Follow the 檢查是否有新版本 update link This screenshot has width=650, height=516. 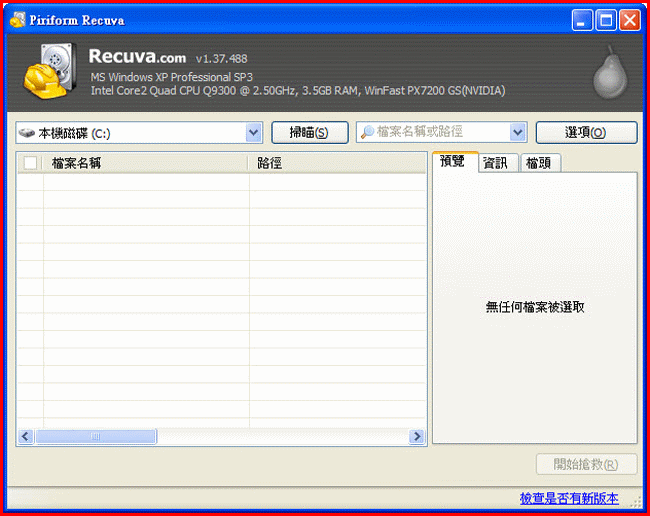click(x=568, y=498)
